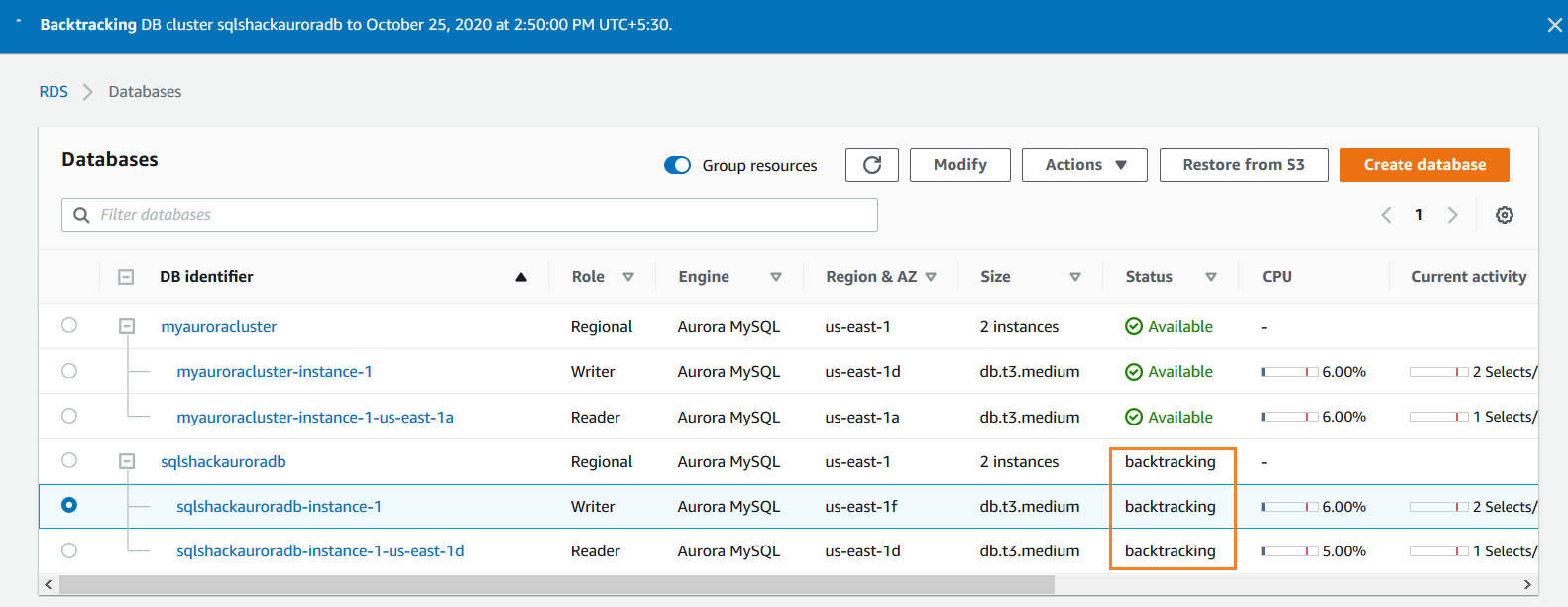Click the Role column filter arrow

click(628, 277)
